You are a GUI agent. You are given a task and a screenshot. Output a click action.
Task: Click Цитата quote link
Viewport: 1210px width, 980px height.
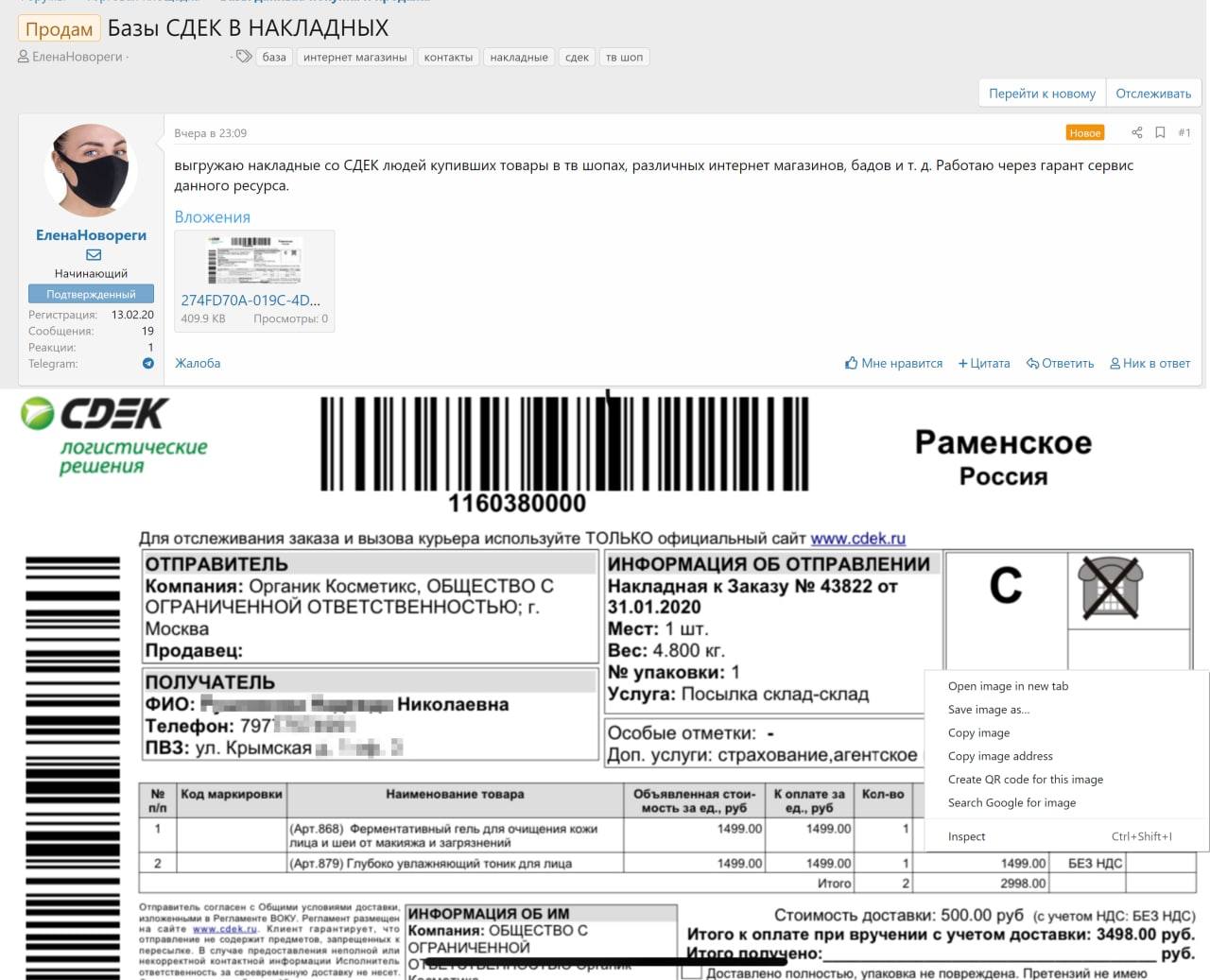(984, 363)
